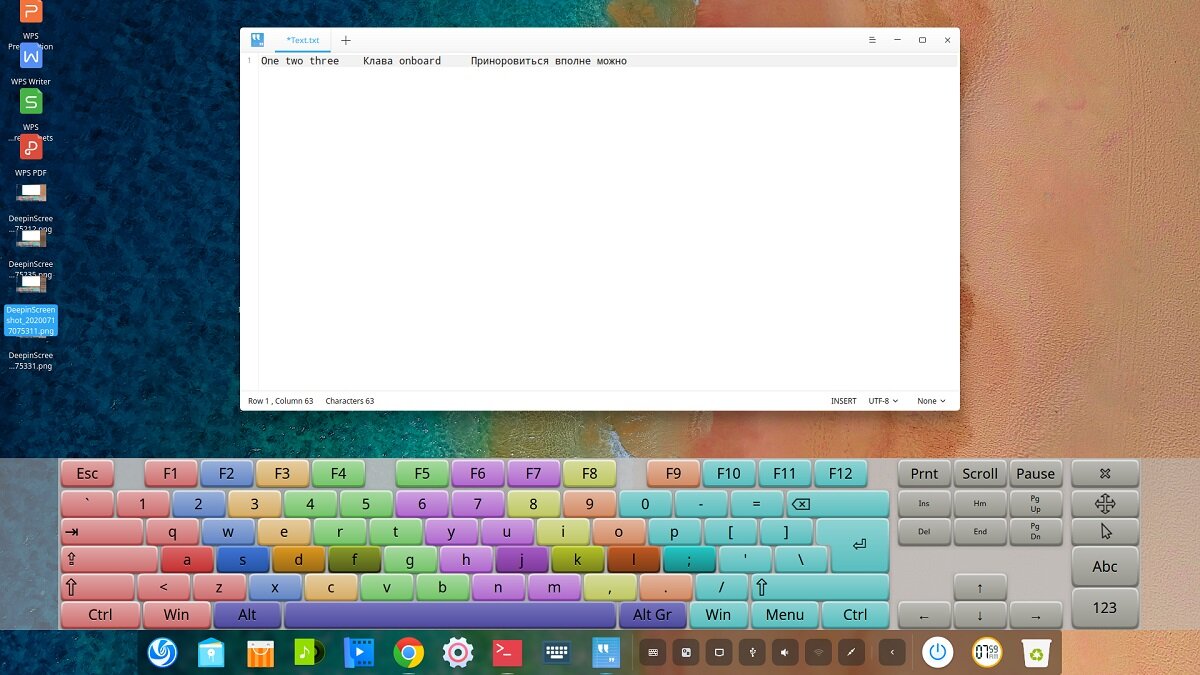Switch Onboard to the 123 layout
This screenshot has width=1200, height=675.
click(1105, 607)
